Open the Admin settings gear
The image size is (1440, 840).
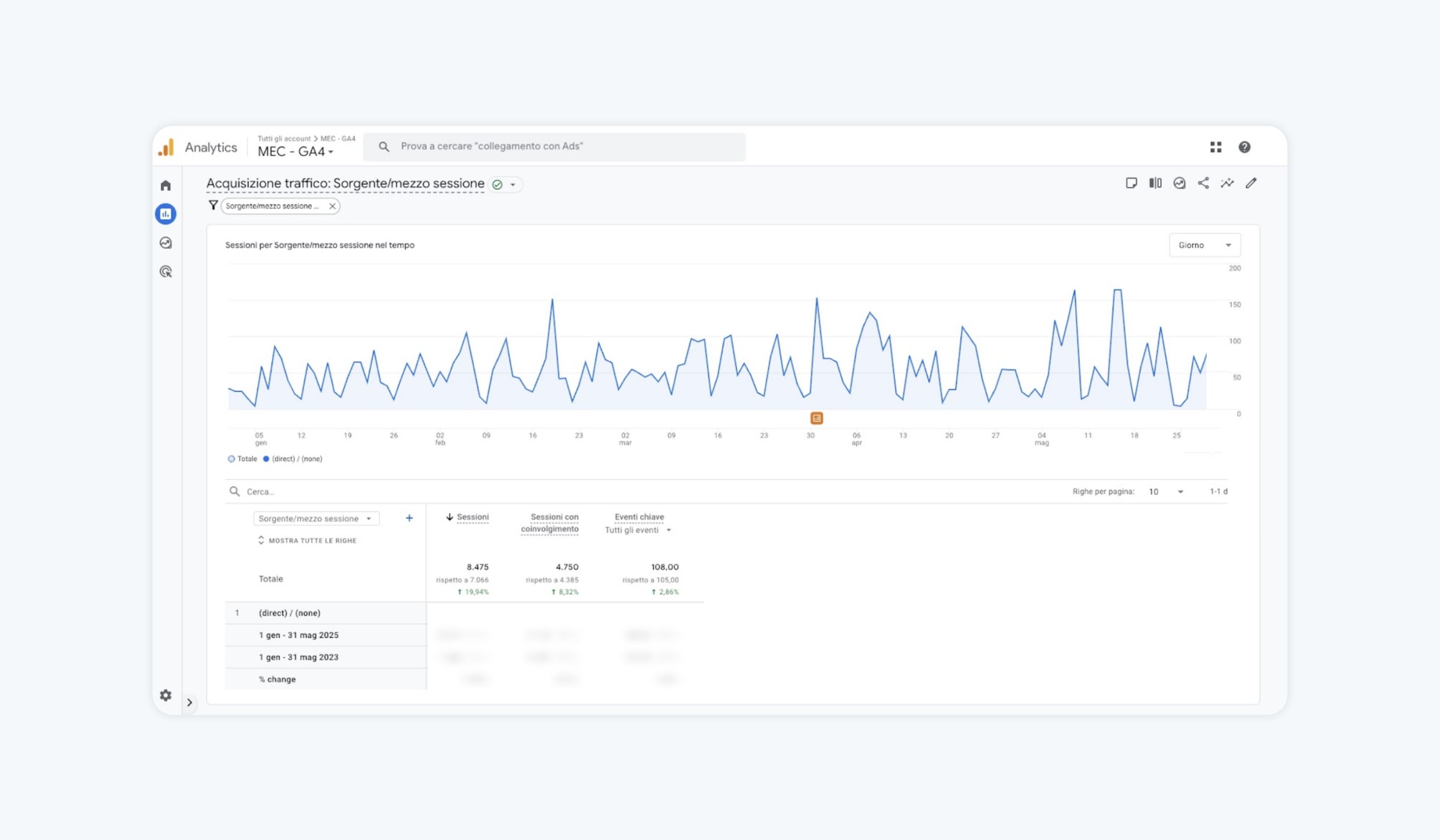pyautogui.click(x=166, y=695)
